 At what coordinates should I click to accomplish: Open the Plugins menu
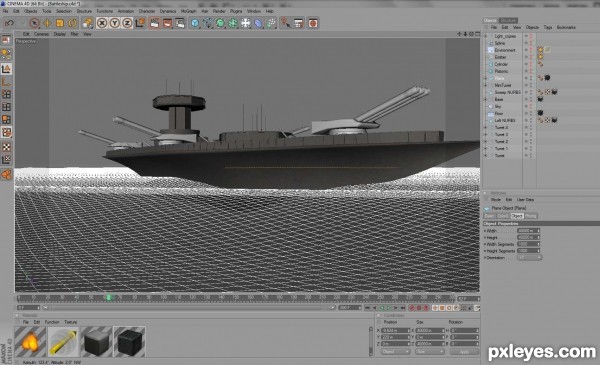(236, 11)
